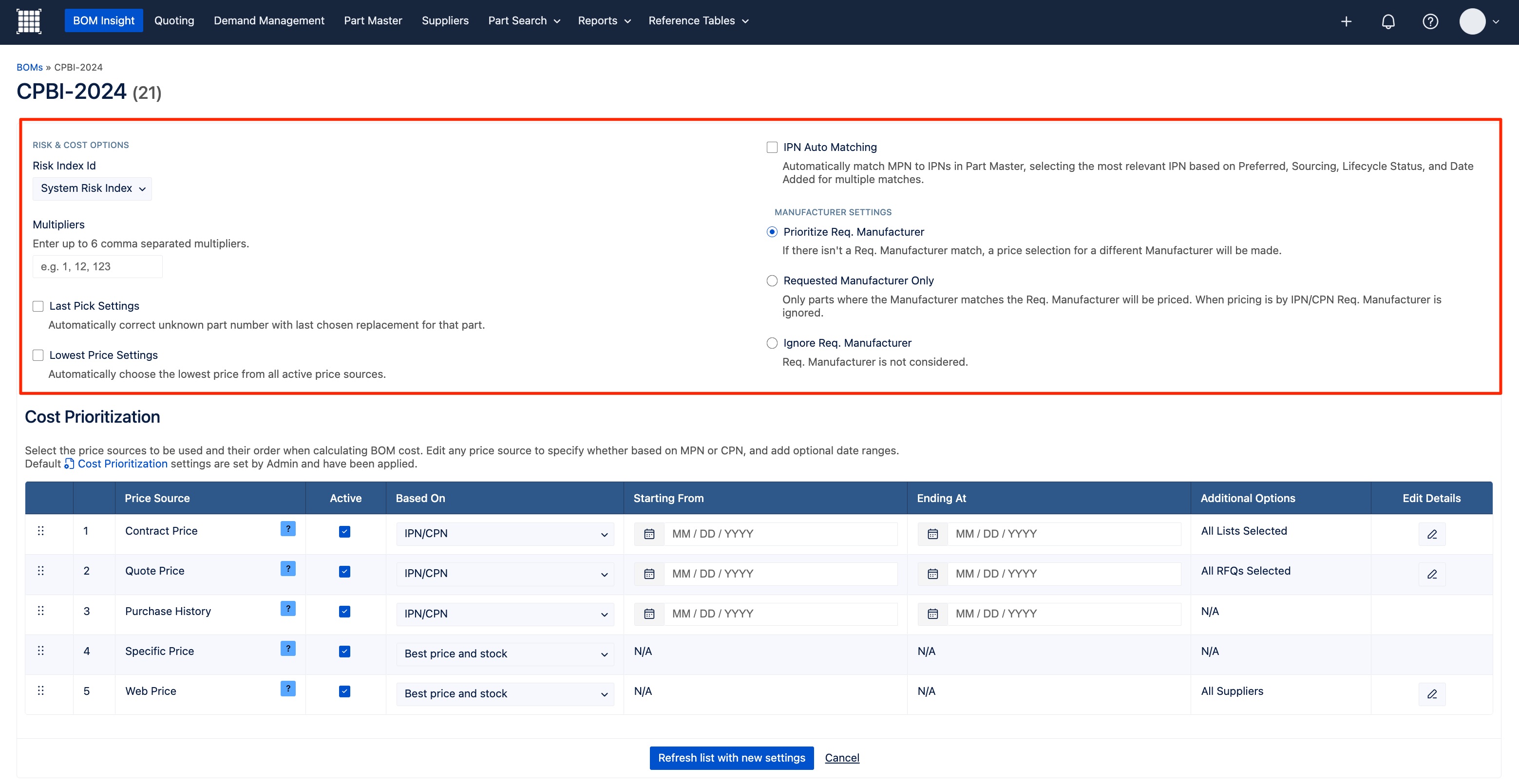Viewport: 1519px width, 784px height.
Task: Uncheck Active for Purchase History
Action: 345,612
